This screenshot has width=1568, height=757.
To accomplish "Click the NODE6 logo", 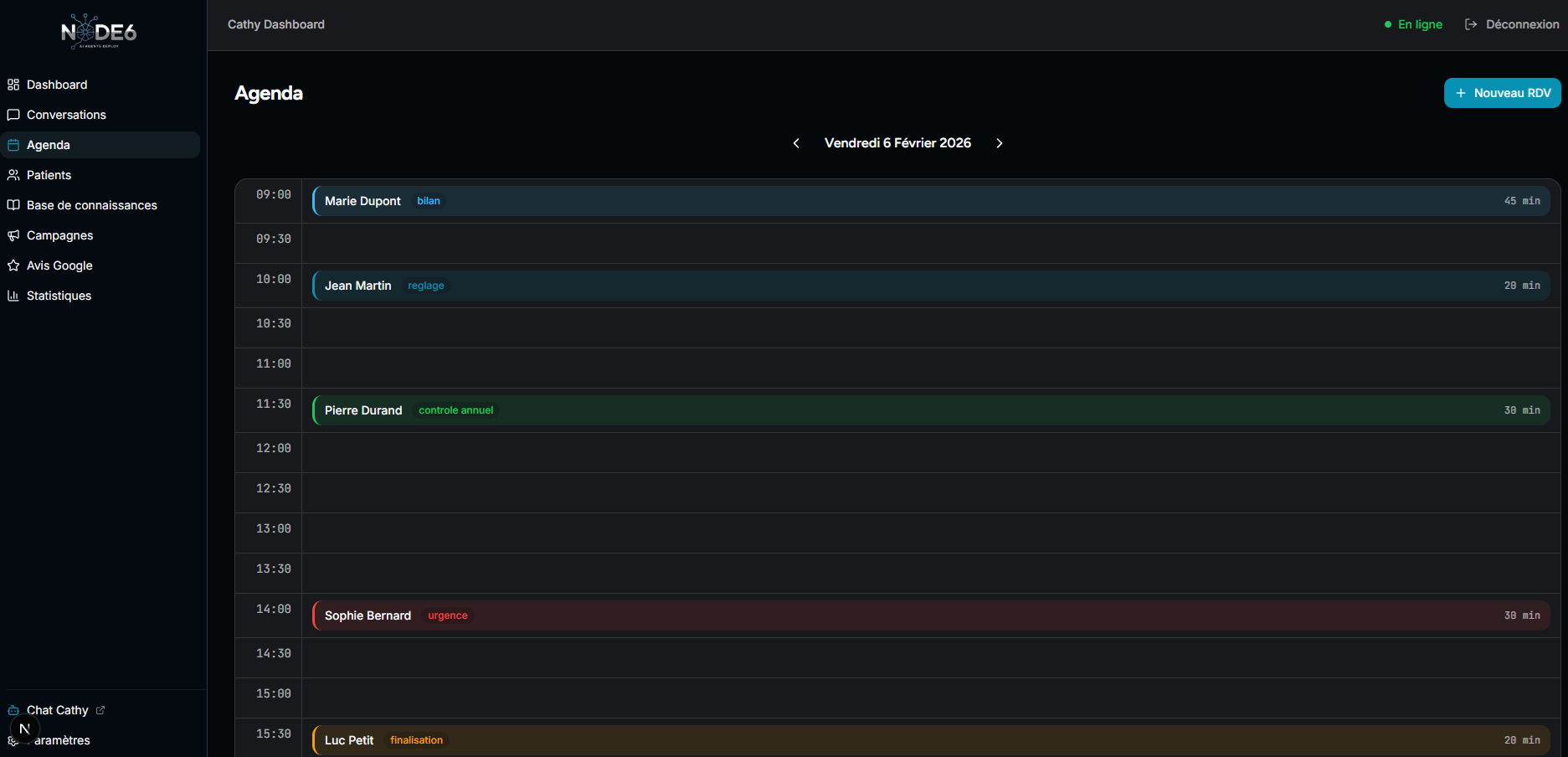I will [99, 32].
